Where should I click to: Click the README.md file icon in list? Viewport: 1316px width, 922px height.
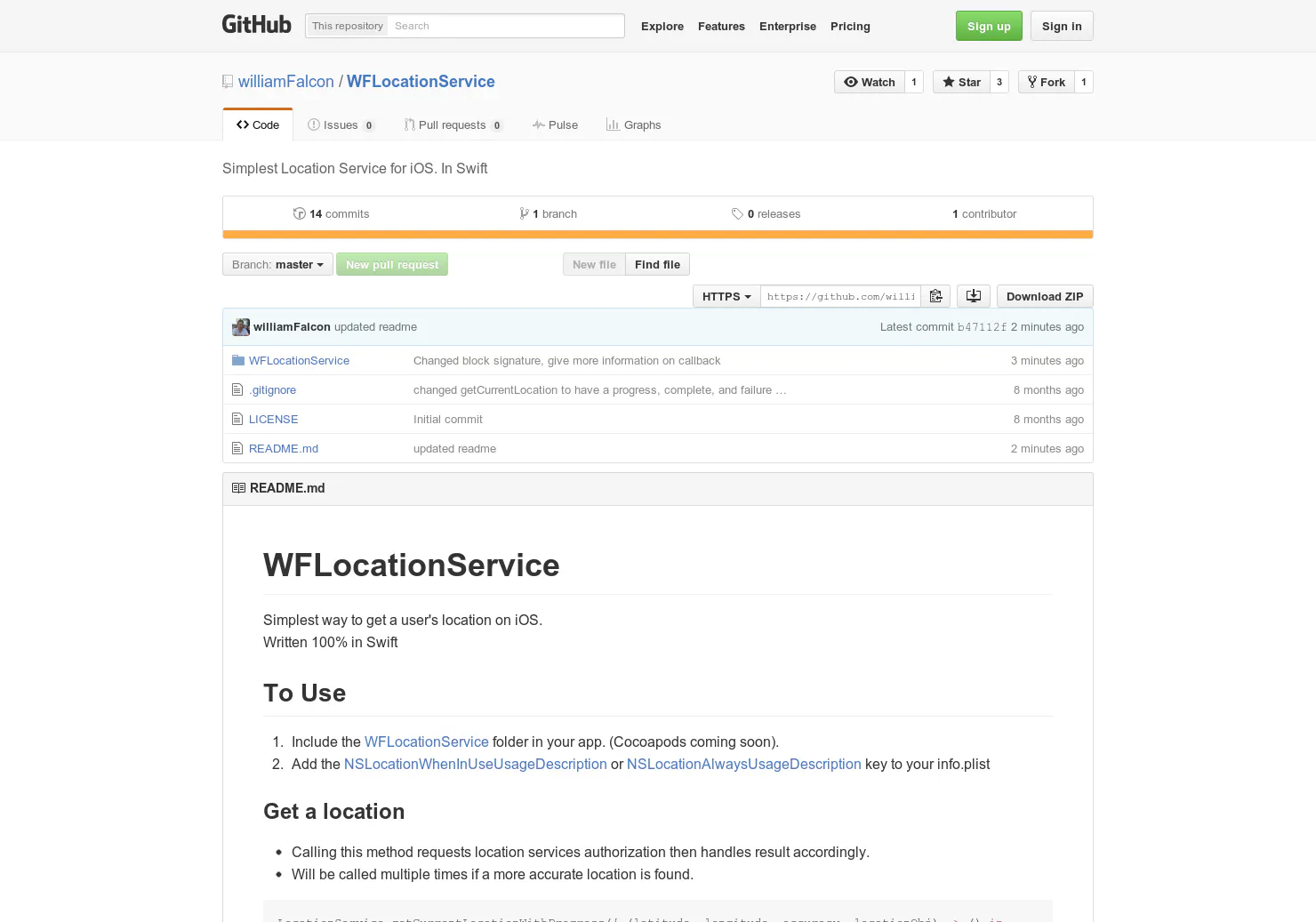point(237,448)
